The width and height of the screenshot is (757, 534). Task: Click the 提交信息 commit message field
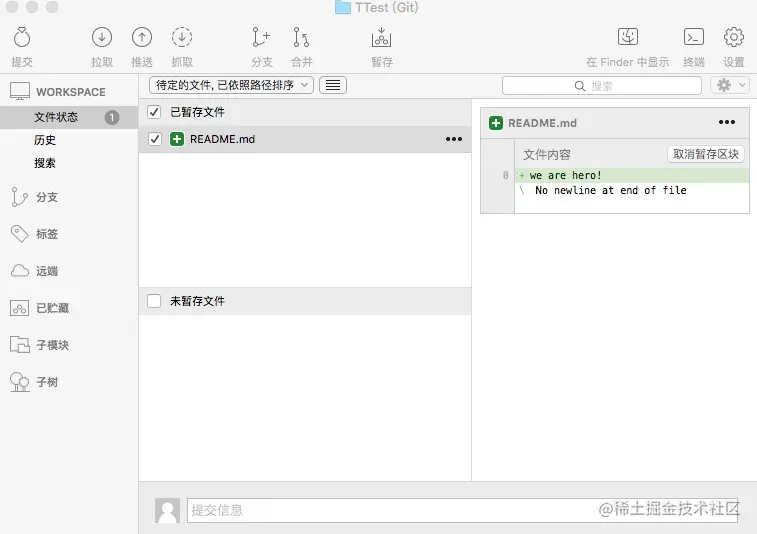click(463, 510)
